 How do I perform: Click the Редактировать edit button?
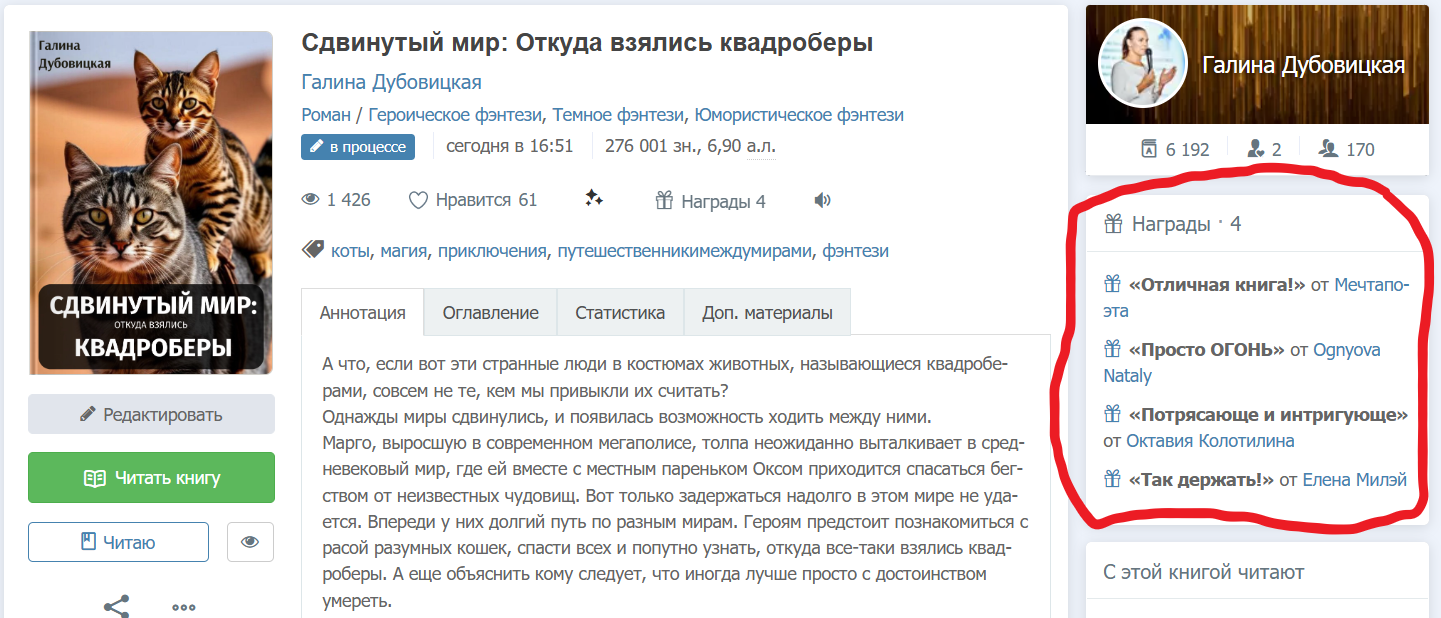pyautogui.click(x=151, y=414)
